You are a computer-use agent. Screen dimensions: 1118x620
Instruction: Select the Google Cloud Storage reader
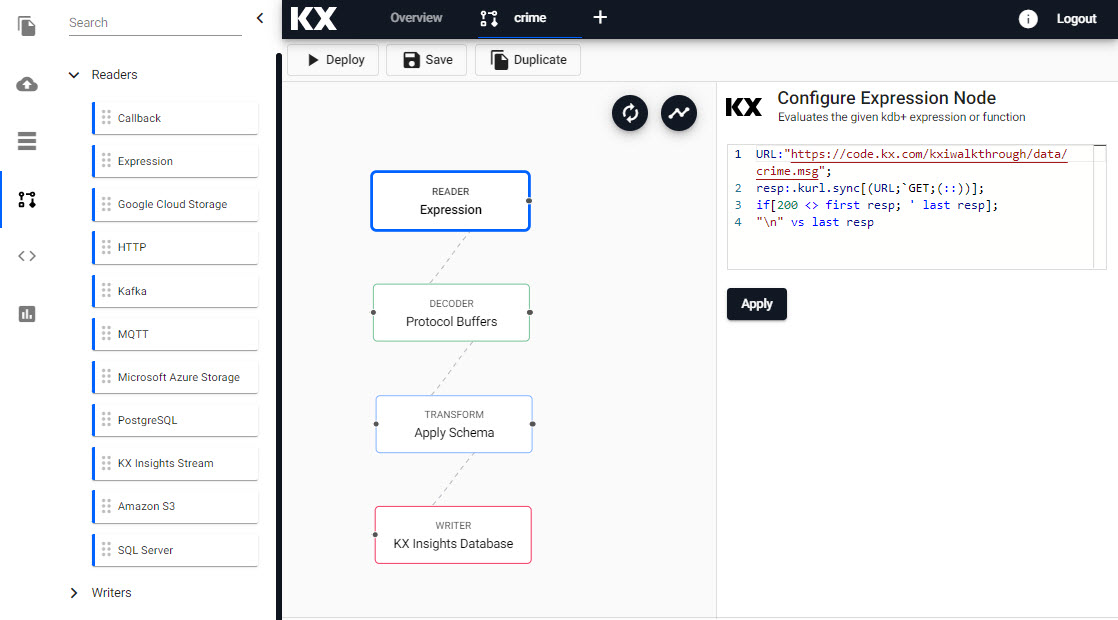[x=175, y=204]
